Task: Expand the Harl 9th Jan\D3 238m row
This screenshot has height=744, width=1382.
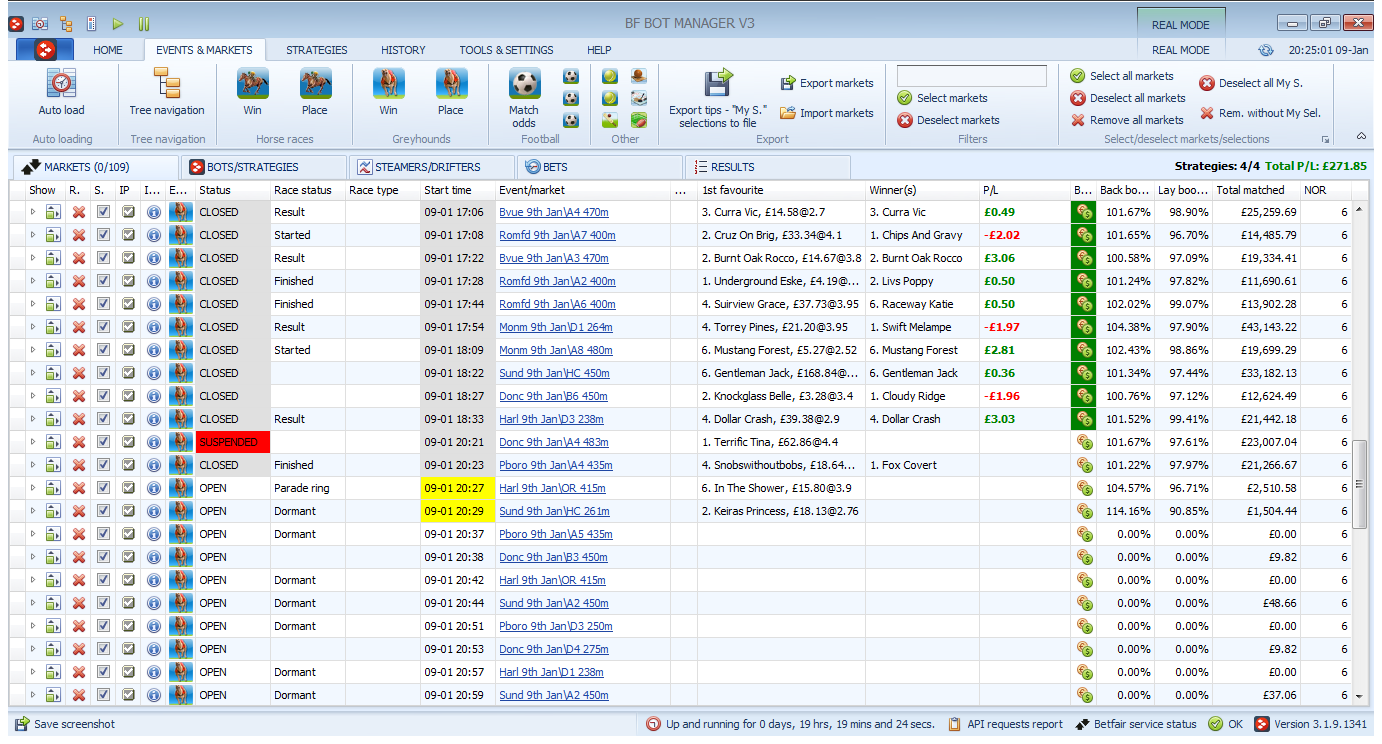Action: 32,419
